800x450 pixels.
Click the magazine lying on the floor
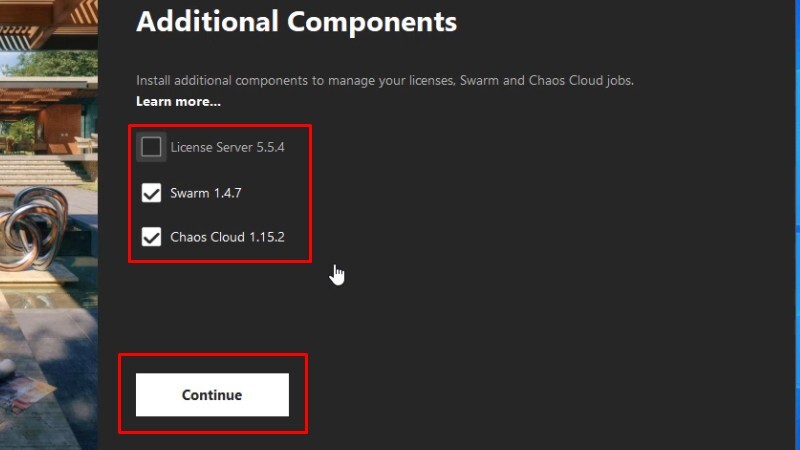tap(28, 394)
